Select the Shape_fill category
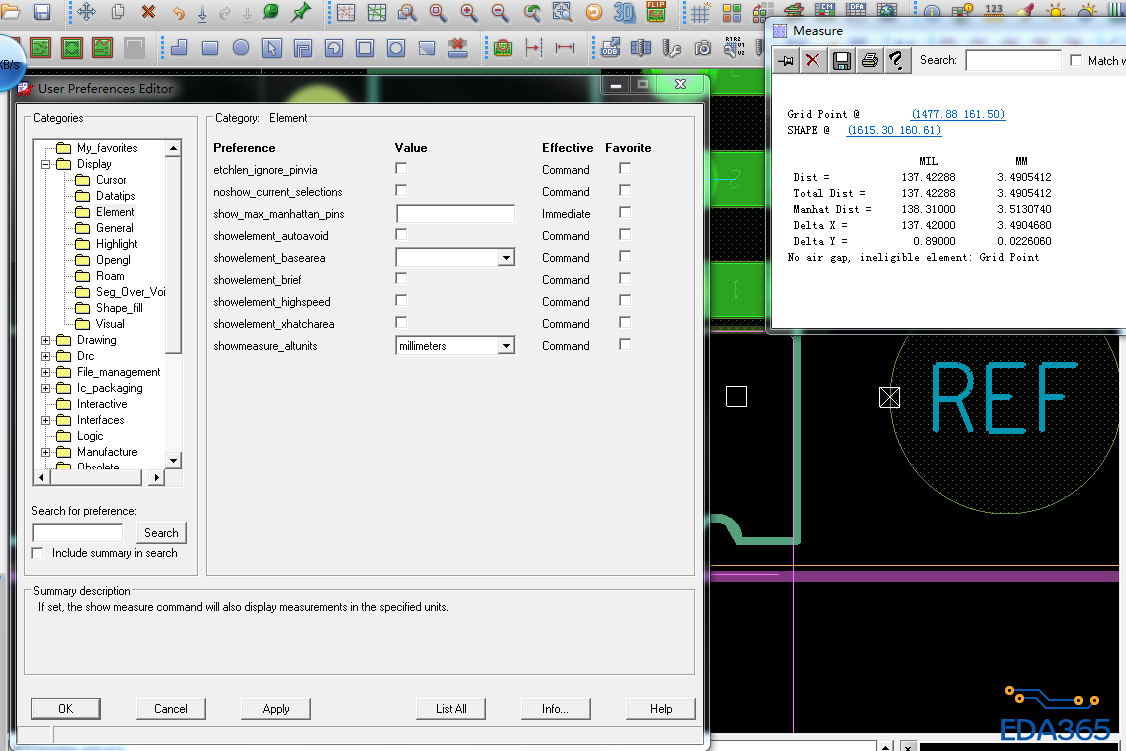 click(x=119, y=308)
